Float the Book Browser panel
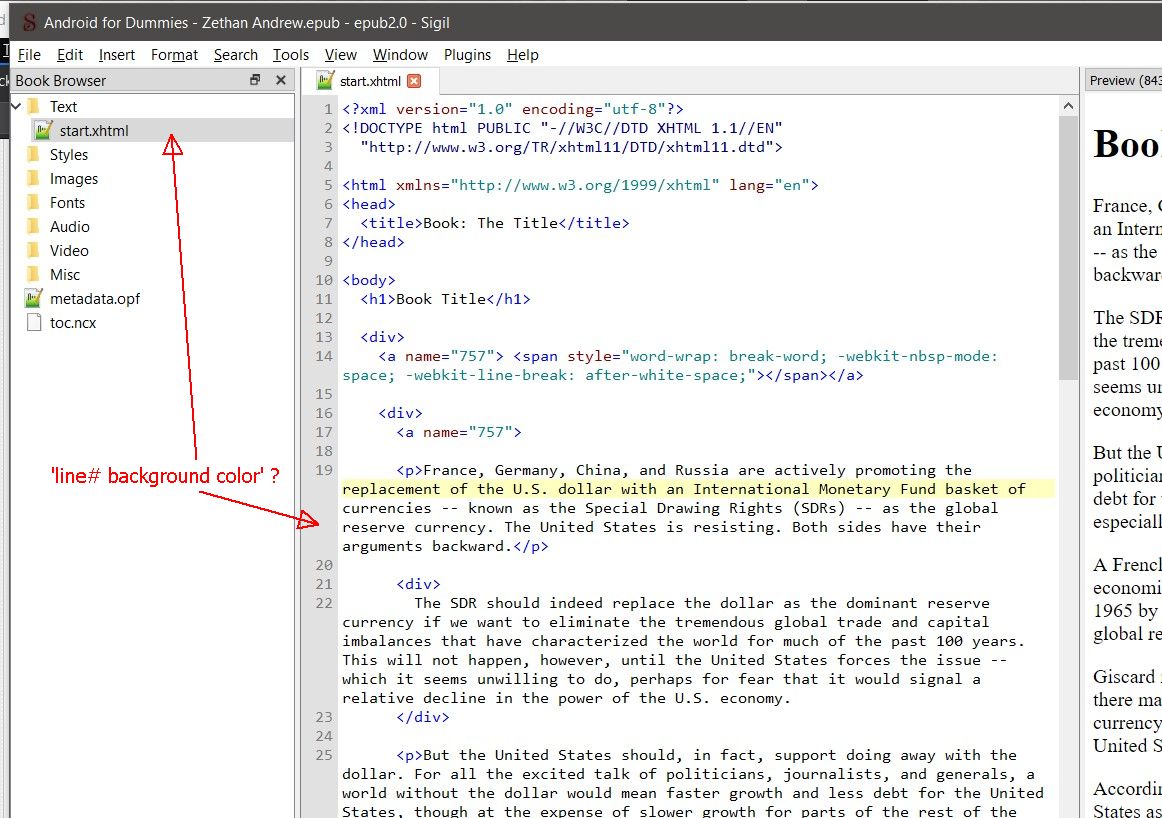This screenshot has height=818, width=1162. click(x=255, y=80)
